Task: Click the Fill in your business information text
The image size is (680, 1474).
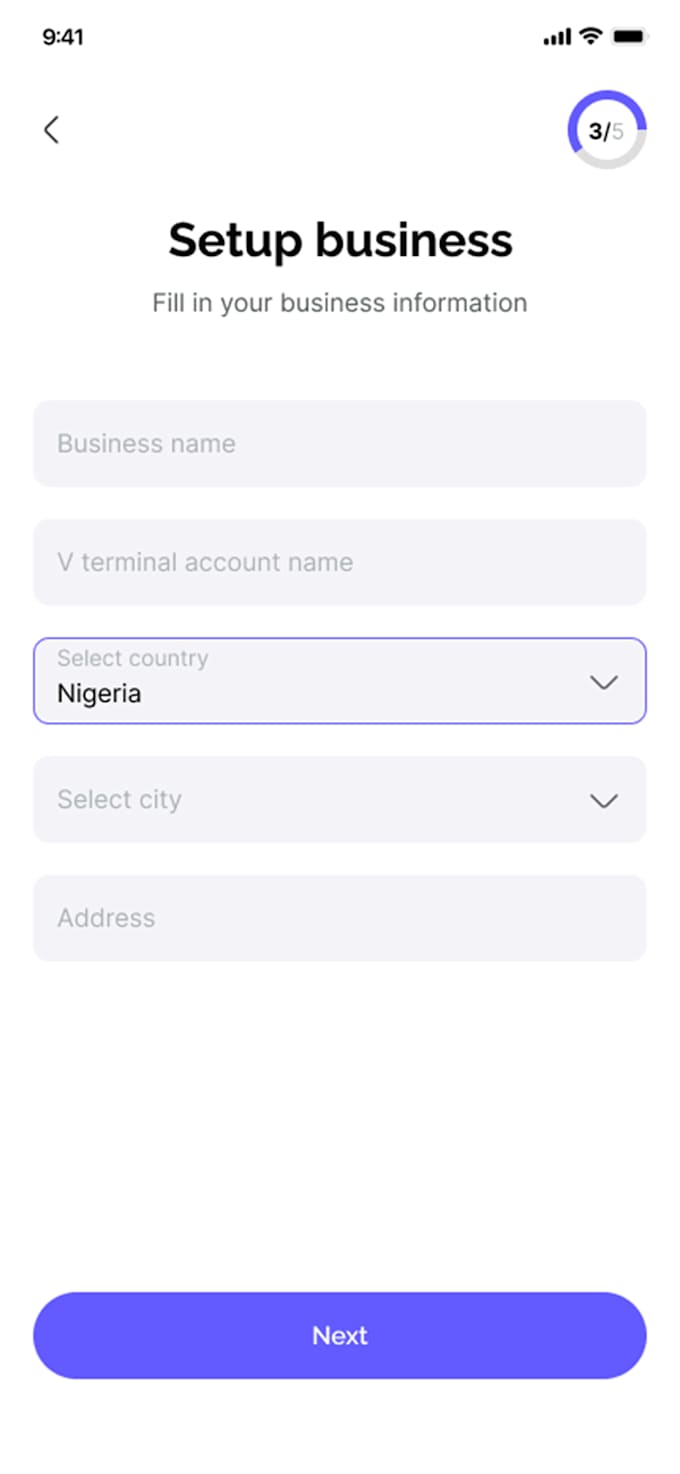Action: tap(340, 303)
